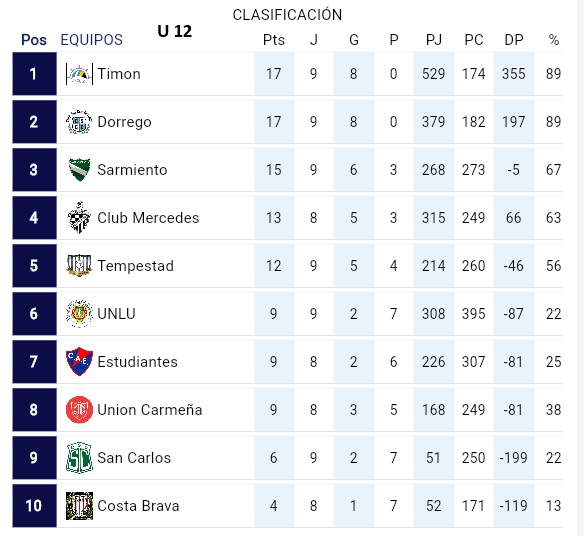
Task: Click the red Union Carmeña badge
Action: pos(79,410)
